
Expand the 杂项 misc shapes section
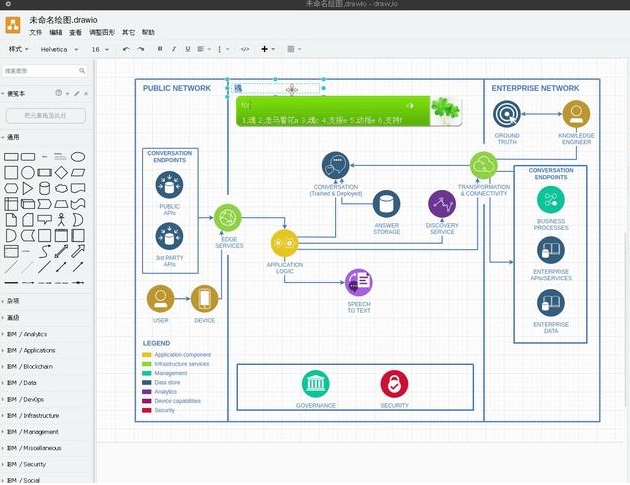tap(13, 301)
